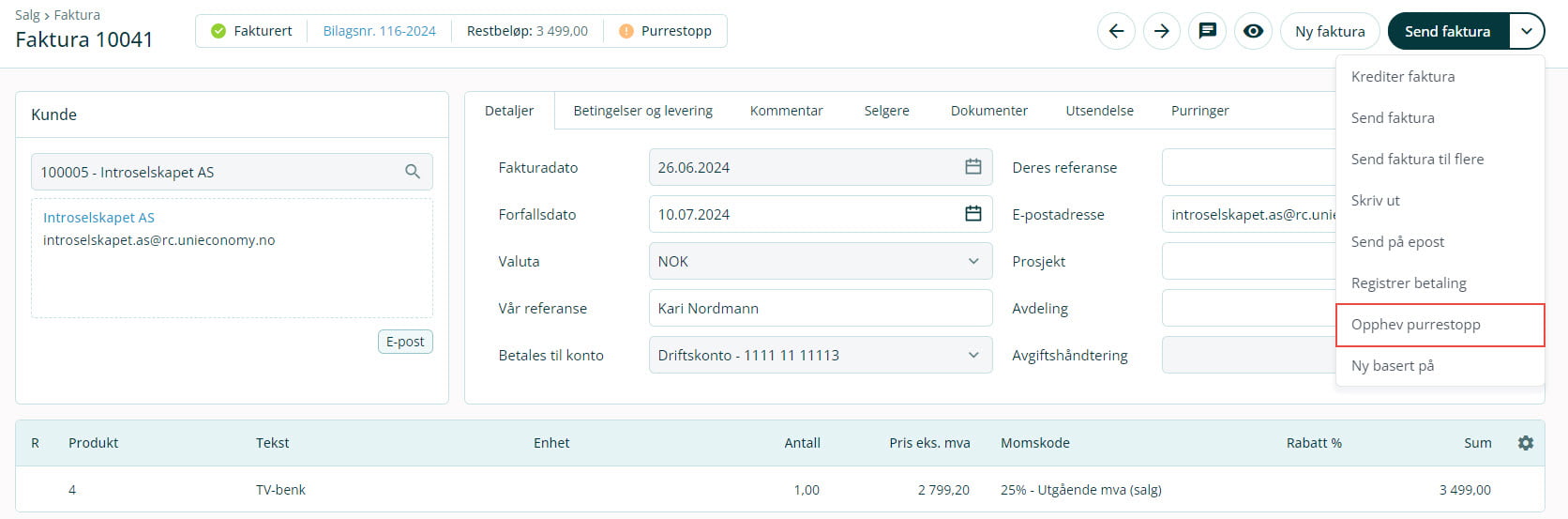Image resolution: width=1568 pixels, height=519 pixels.
Task: Click the customer search magnifier icon
Action: 412,172
